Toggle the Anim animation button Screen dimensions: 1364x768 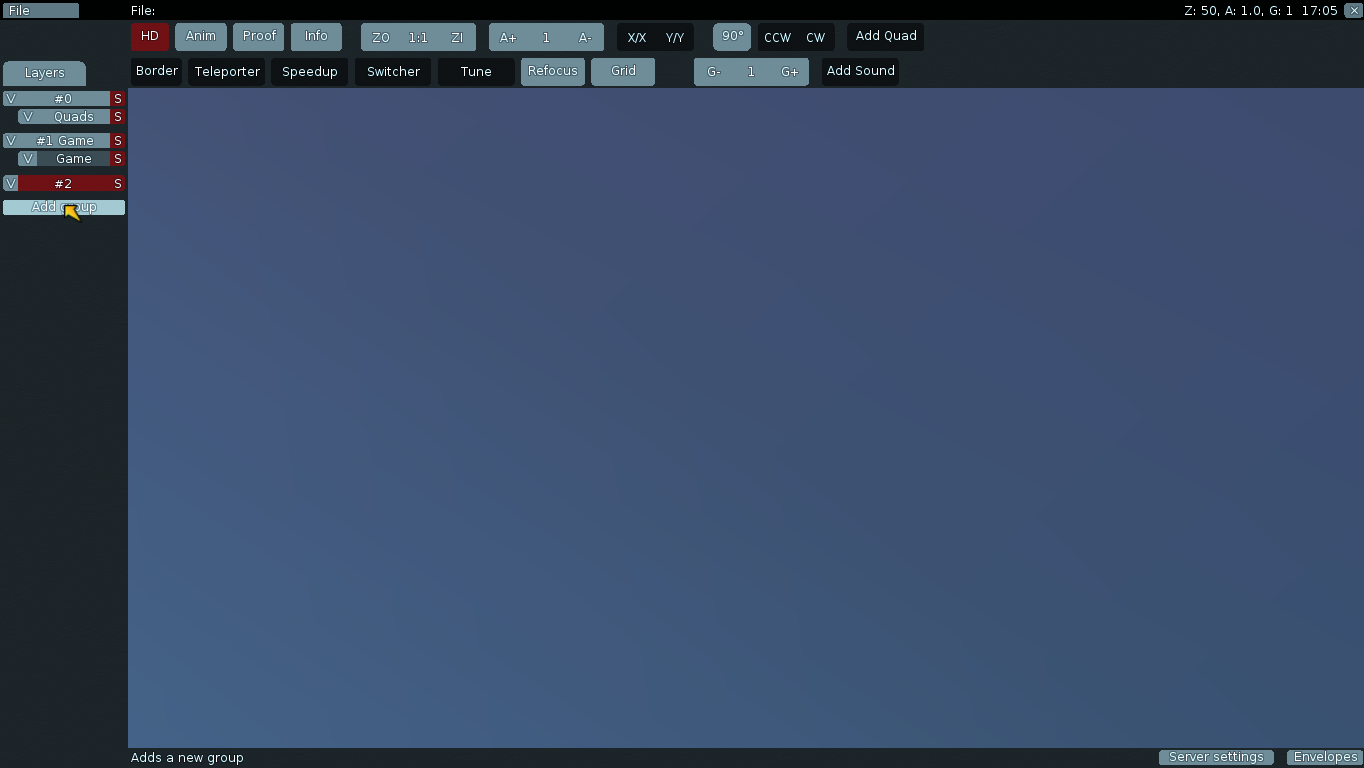coord(200,37)
